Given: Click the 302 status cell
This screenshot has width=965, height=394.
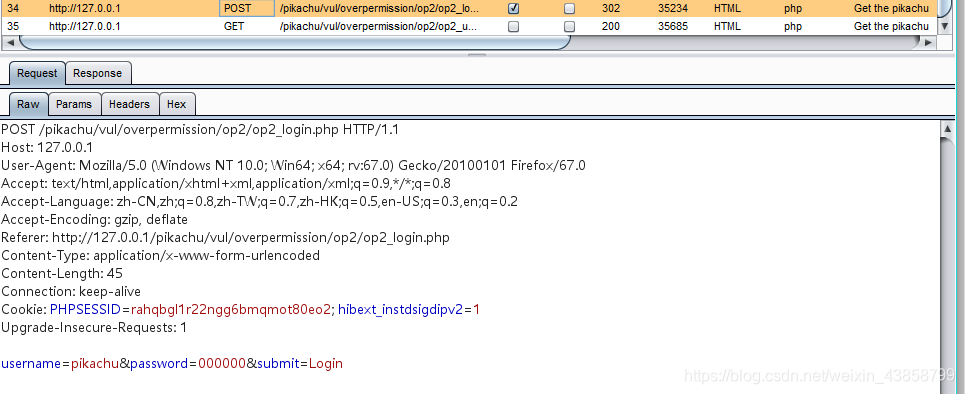Looking at the screenshot, I should (611, 9).
